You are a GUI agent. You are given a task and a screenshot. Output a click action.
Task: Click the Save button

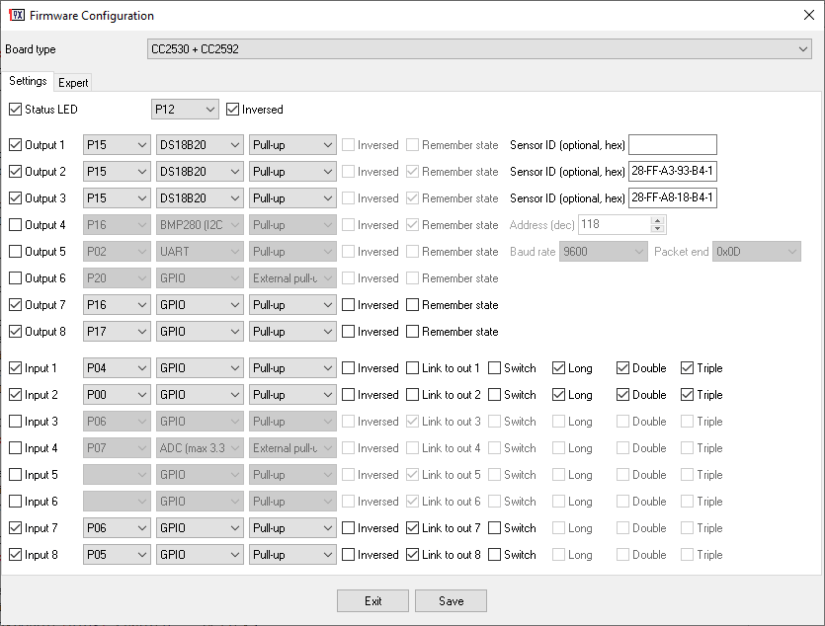click(x=450, y=600)
